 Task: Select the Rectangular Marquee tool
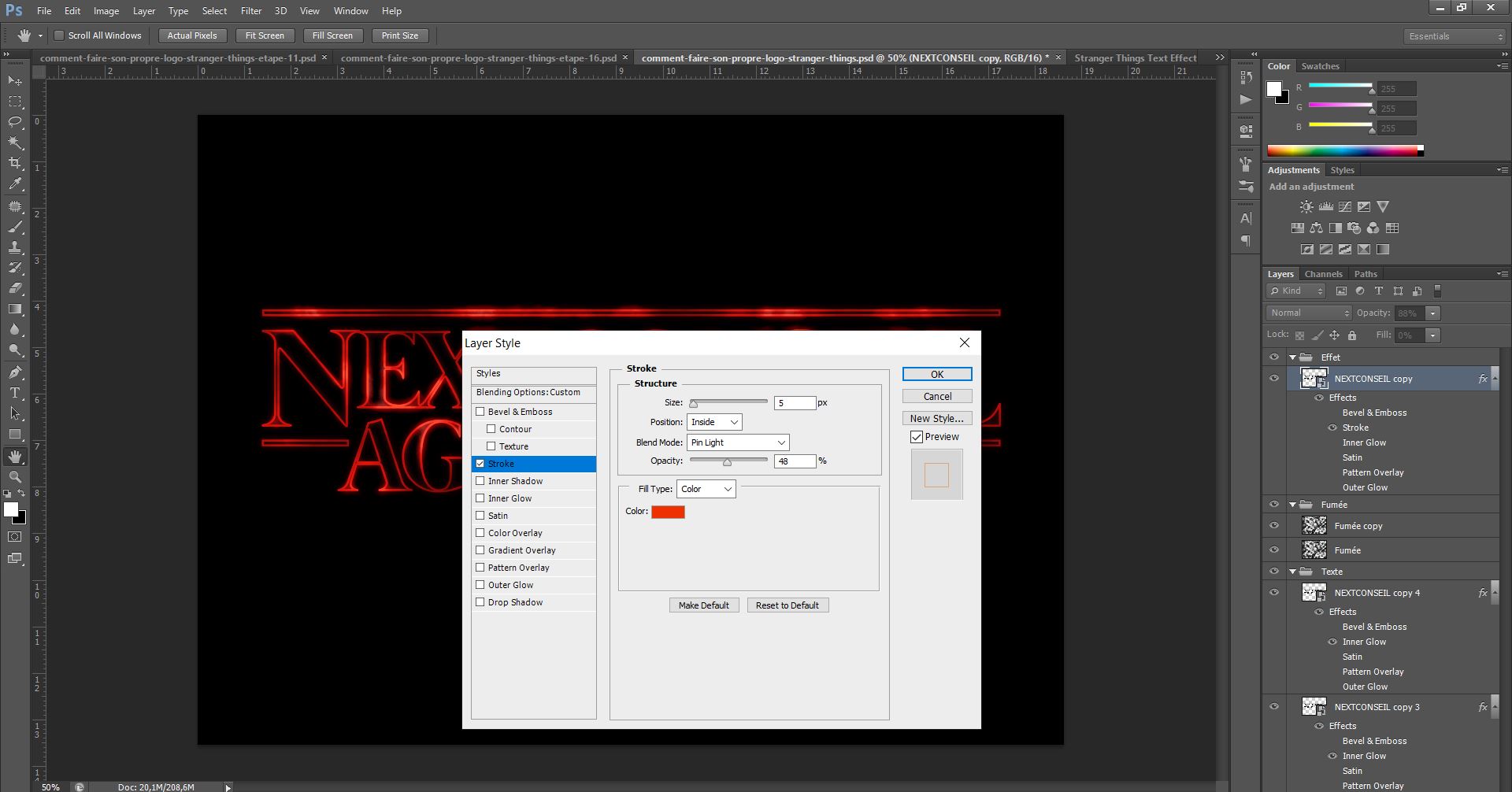tap(15, 102)
